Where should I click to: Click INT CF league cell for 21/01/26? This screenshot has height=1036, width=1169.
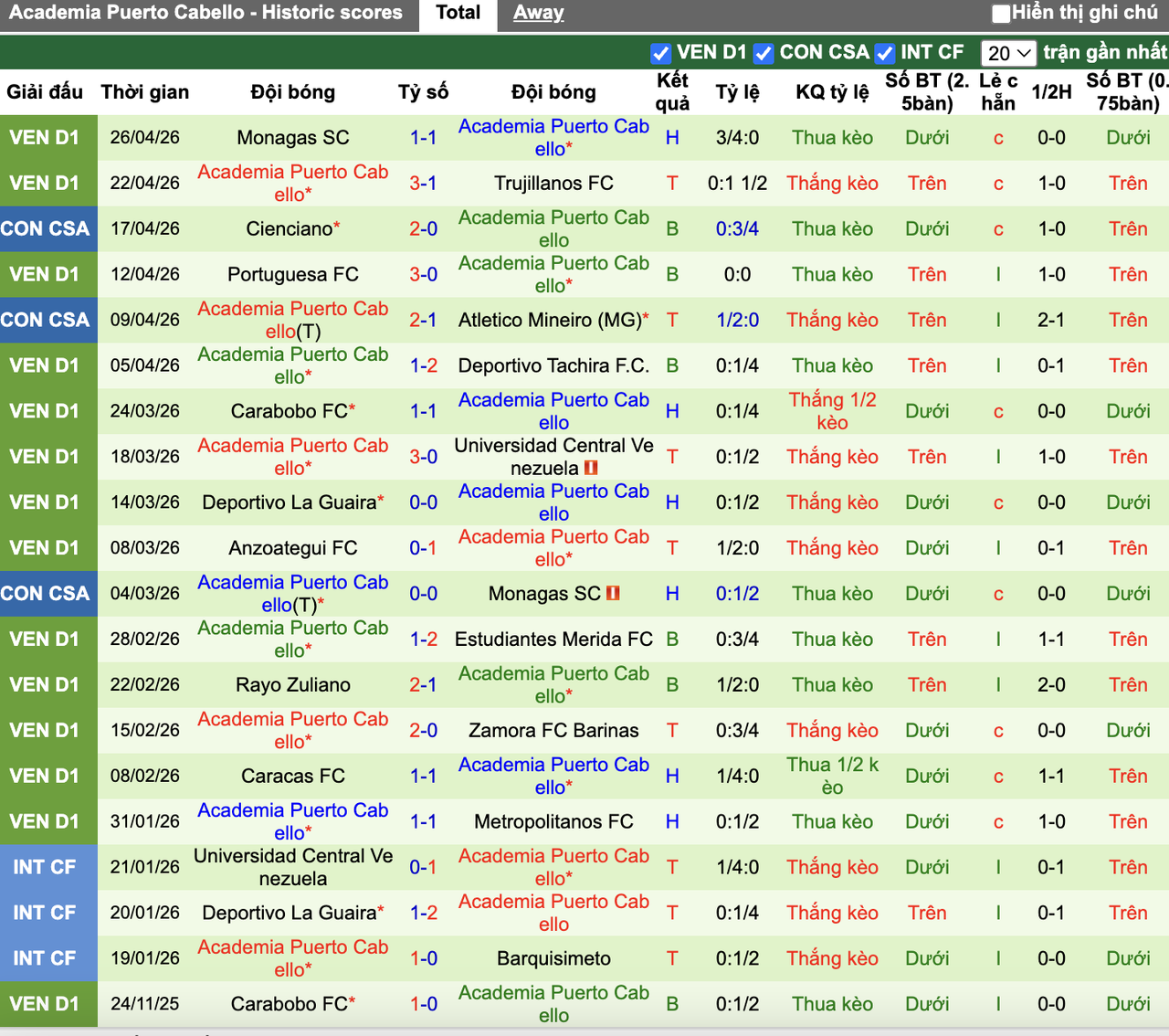[48, 867]
